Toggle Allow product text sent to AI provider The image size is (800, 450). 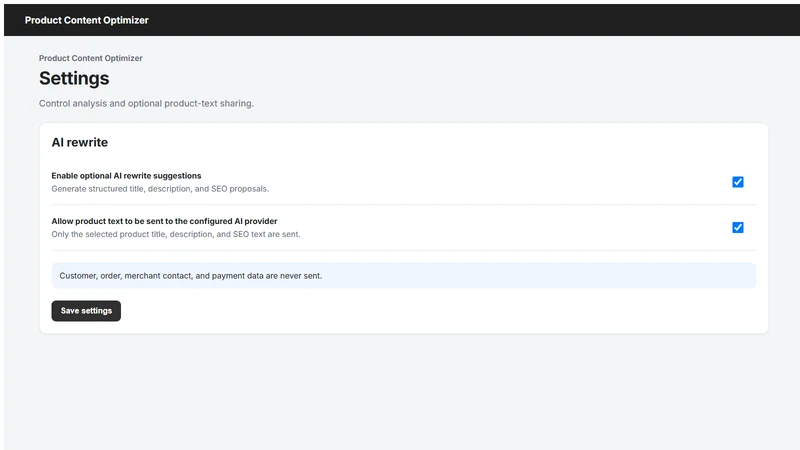[738, 228]
